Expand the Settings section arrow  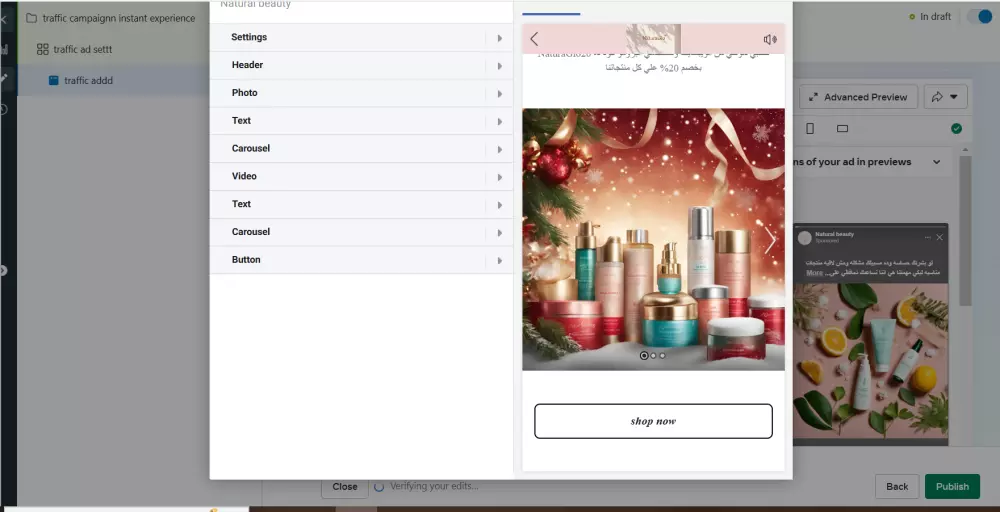499,38
